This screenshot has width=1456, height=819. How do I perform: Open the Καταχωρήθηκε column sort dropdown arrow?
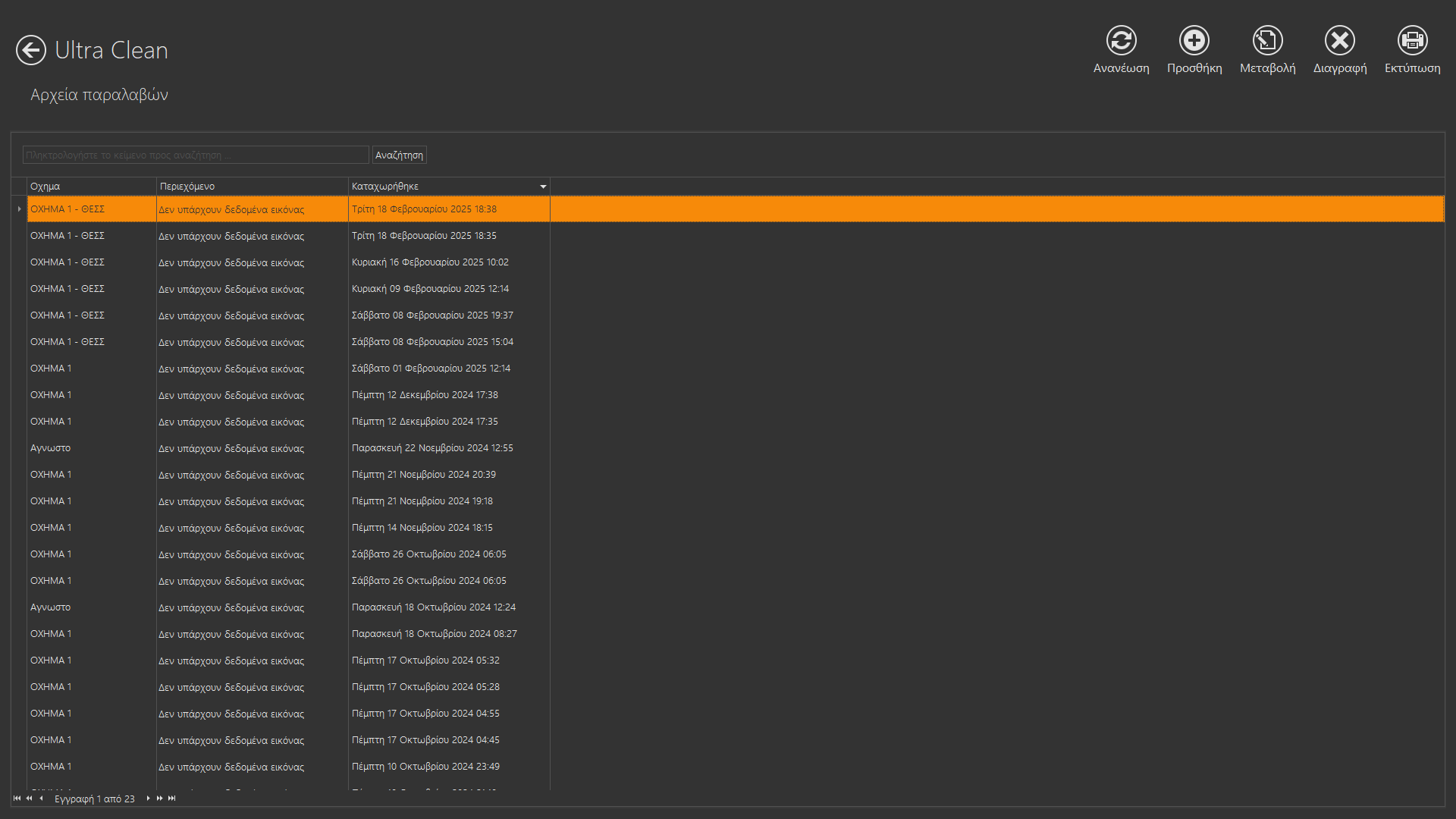coord(543,187)
